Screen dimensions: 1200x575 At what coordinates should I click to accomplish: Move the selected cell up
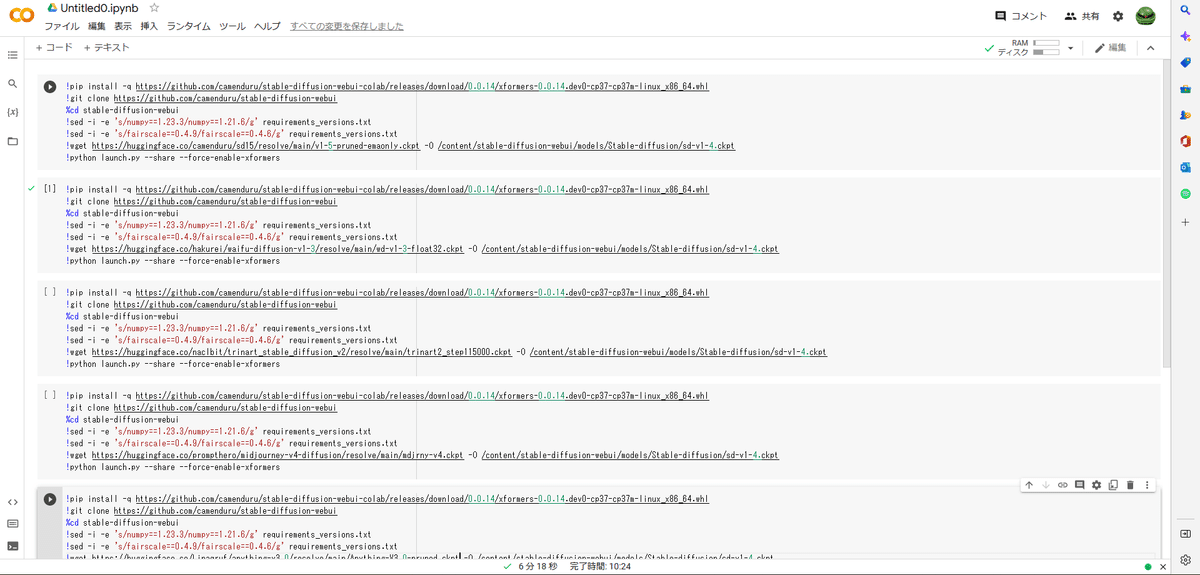tap(1029, 485)
